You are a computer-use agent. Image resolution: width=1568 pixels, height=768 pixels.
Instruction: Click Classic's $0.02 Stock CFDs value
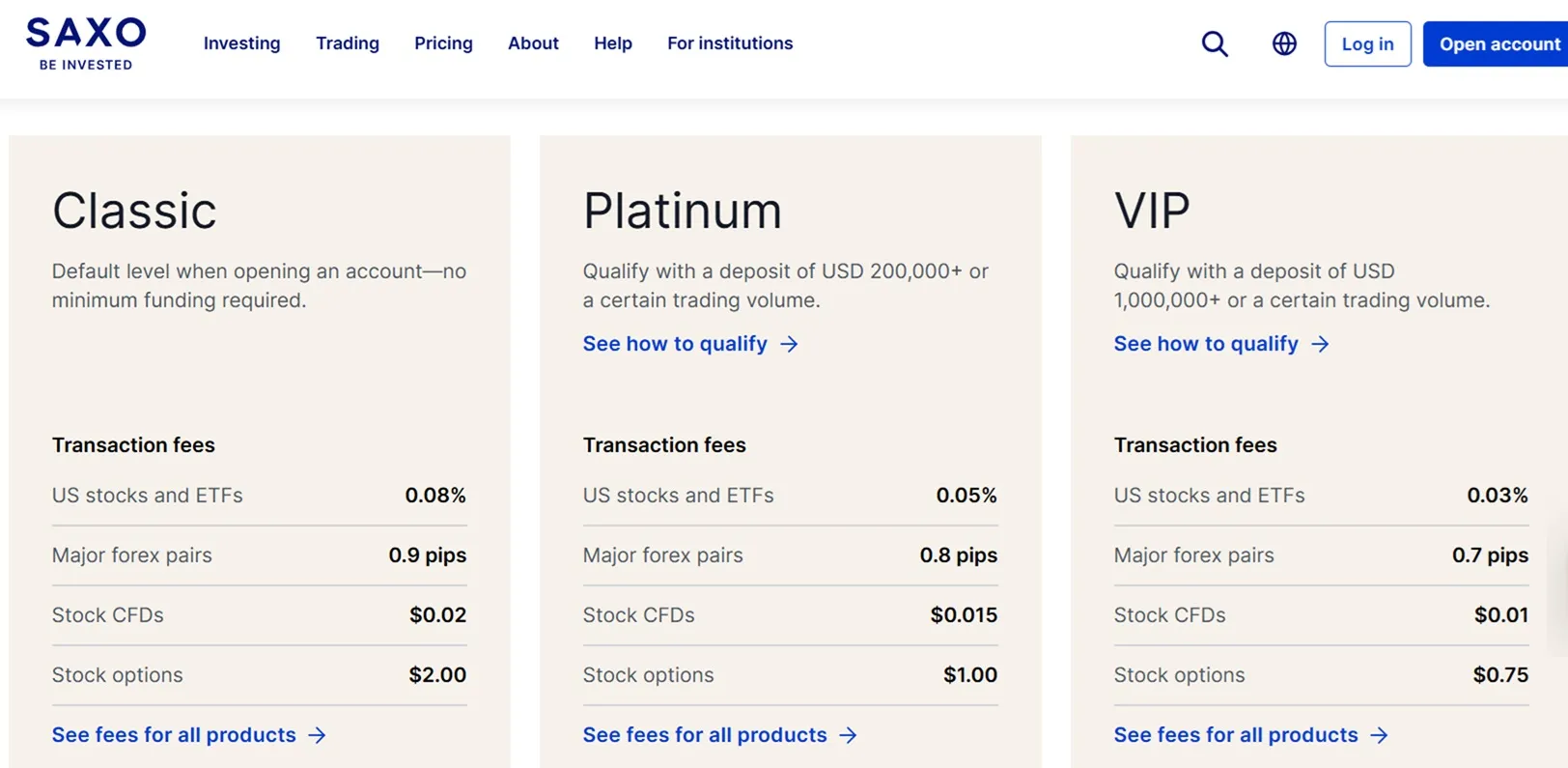pyautogui.click(x=437, y=615)
